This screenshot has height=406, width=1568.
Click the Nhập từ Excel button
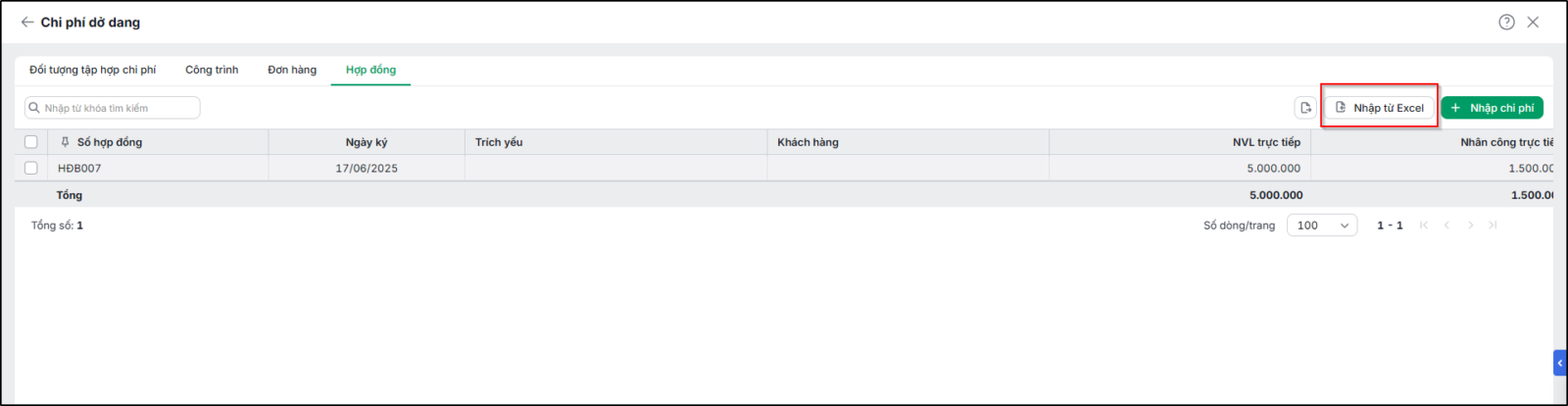[x=1380, y=108]
